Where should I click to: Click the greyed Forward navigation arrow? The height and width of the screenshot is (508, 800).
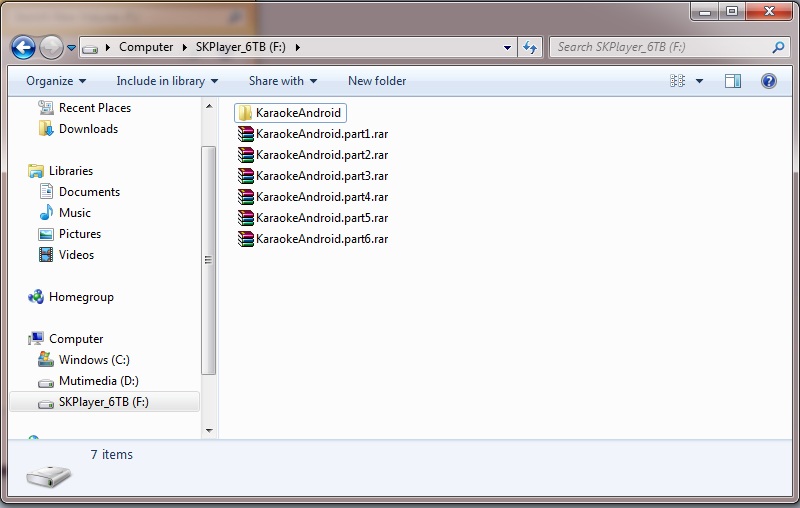point(51,47)
